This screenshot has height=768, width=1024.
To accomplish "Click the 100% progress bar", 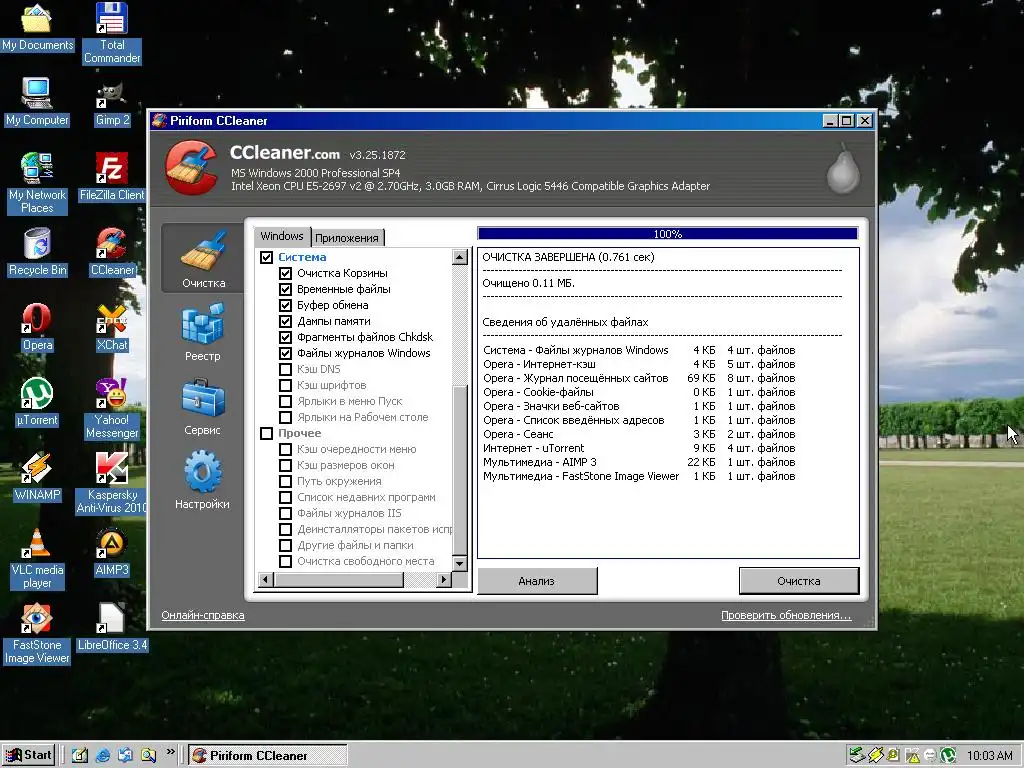I will click(x=667, y=234).
